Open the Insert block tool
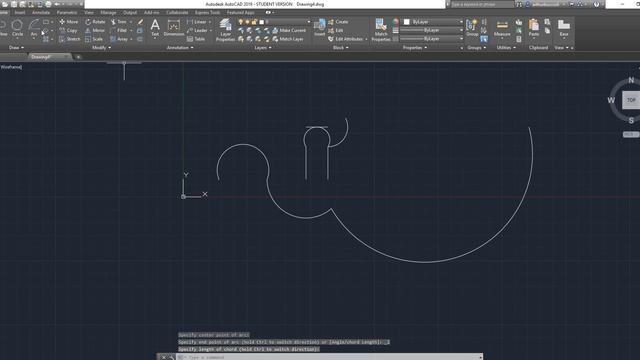Viewport: 640px width, 360px height. click(320, 28)
